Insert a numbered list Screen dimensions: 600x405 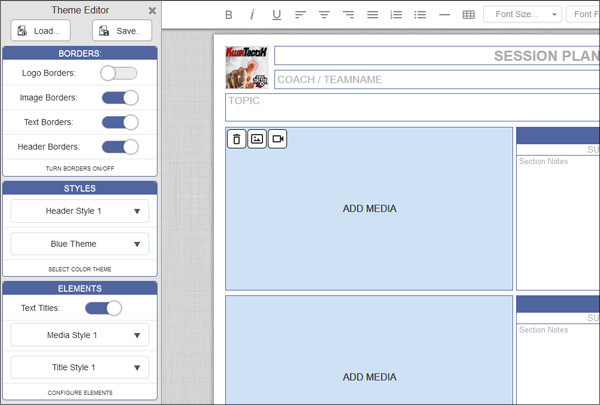point(396,15)
